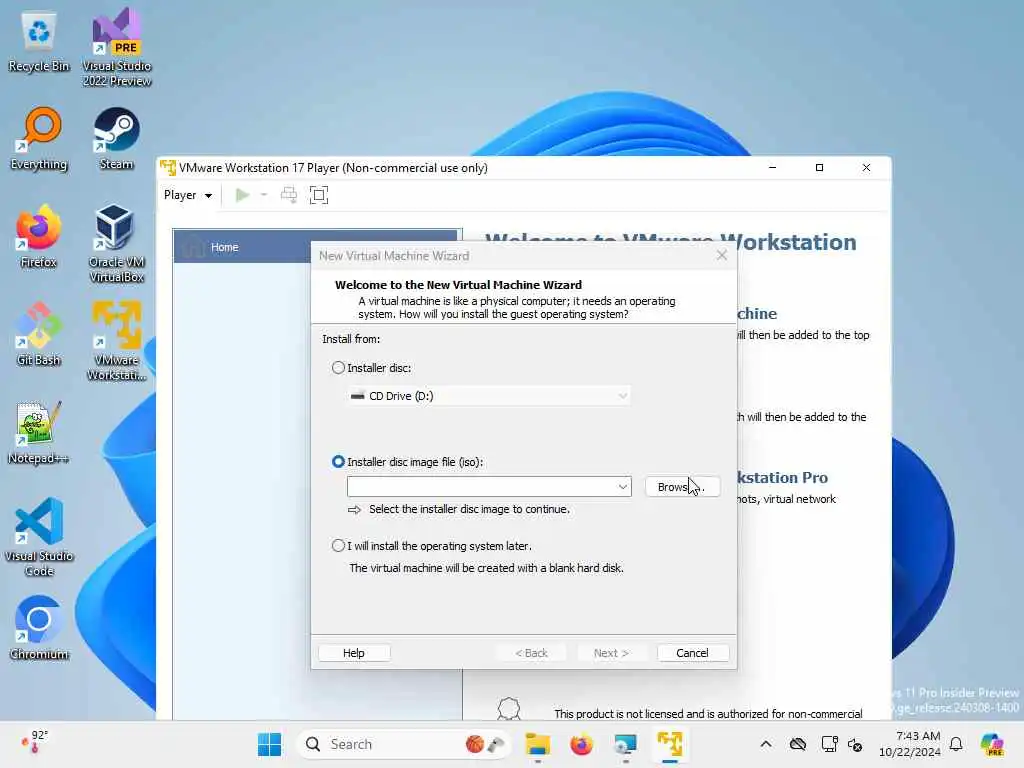Open Visual Studio 2022 Preview desktop shortcut
1024x768 pixels.
(117, 47)
